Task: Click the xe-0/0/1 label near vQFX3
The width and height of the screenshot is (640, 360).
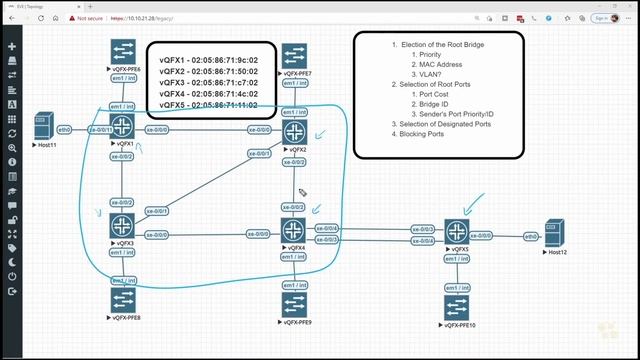Action: click(x=157, y=211)
